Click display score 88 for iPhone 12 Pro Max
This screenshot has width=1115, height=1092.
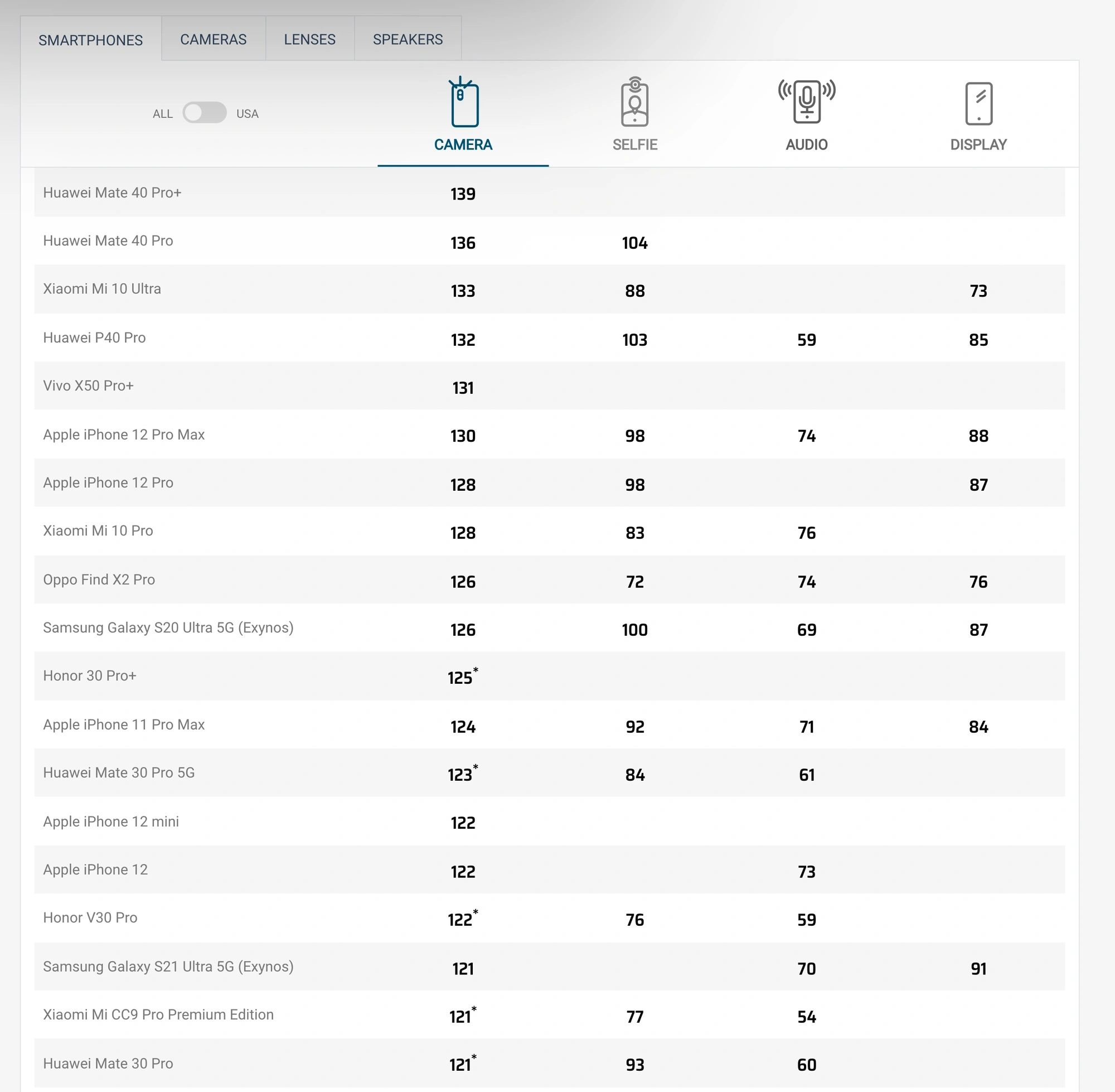click(x=978, y=436)
